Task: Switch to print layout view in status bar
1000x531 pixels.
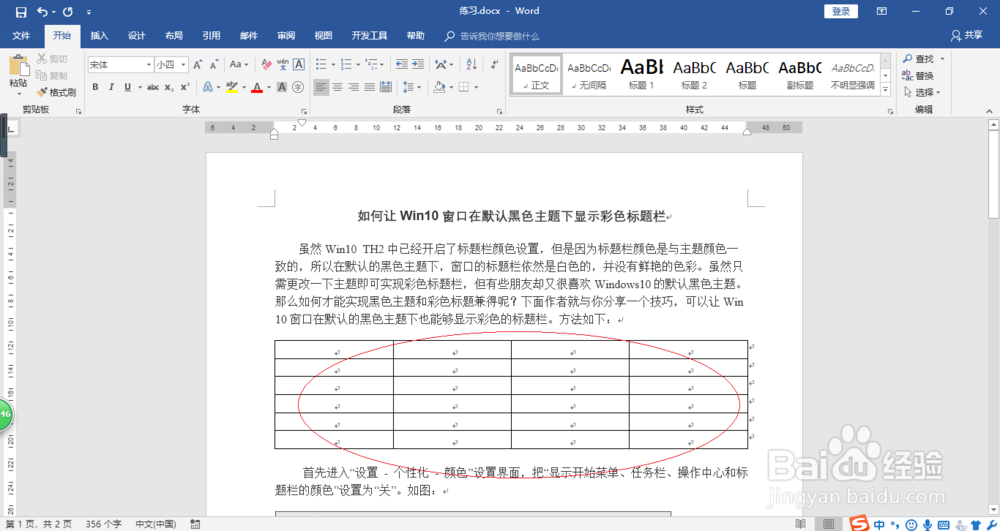Action: 828,524
